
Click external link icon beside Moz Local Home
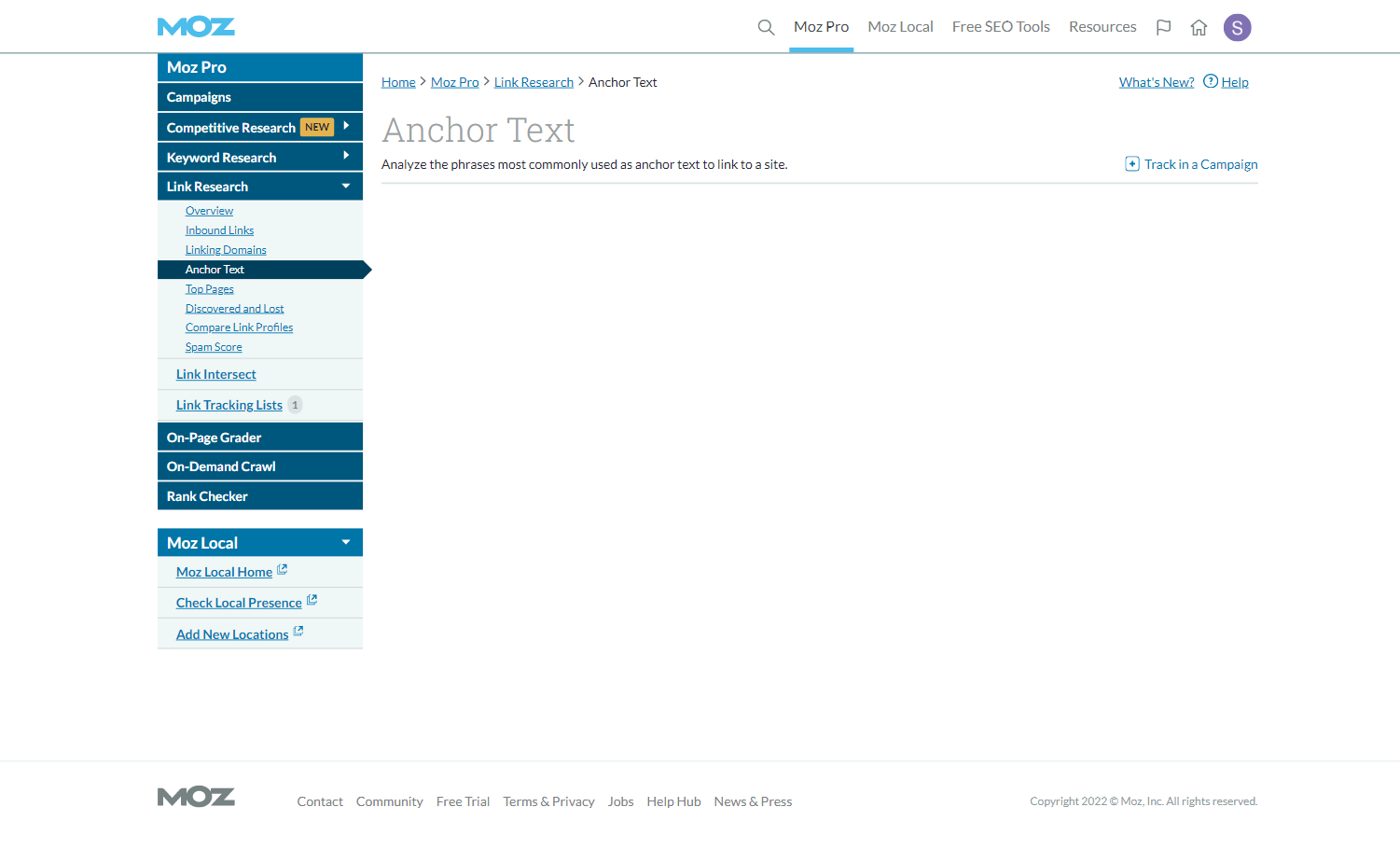283,570
